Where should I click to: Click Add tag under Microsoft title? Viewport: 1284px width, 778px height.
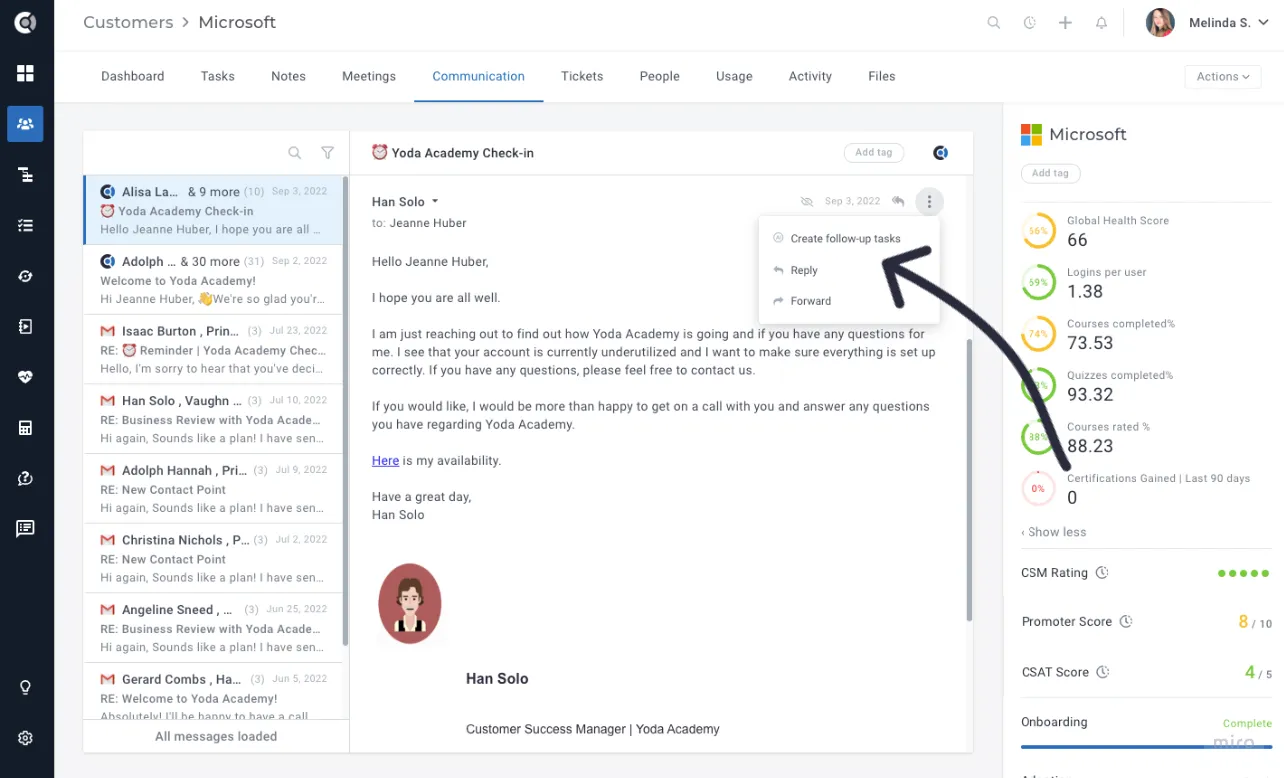1050,173
